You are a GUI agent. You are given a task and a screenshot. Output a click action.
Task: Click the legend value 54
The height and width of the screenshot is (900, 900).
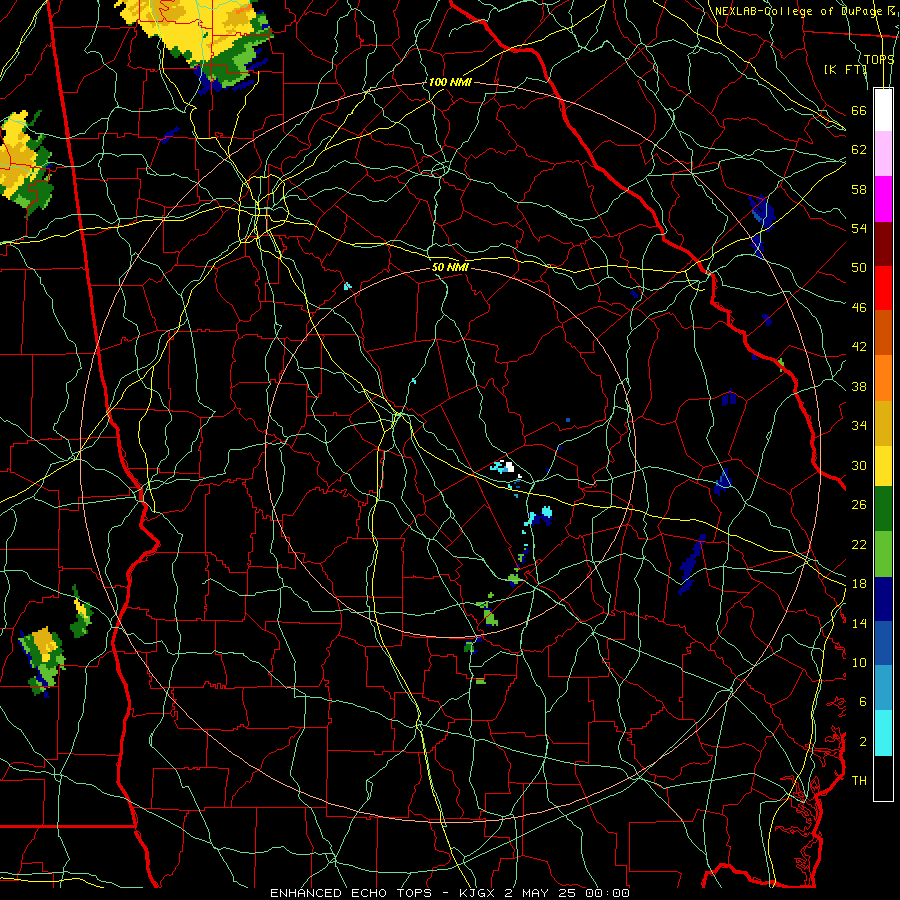point(859,228)
